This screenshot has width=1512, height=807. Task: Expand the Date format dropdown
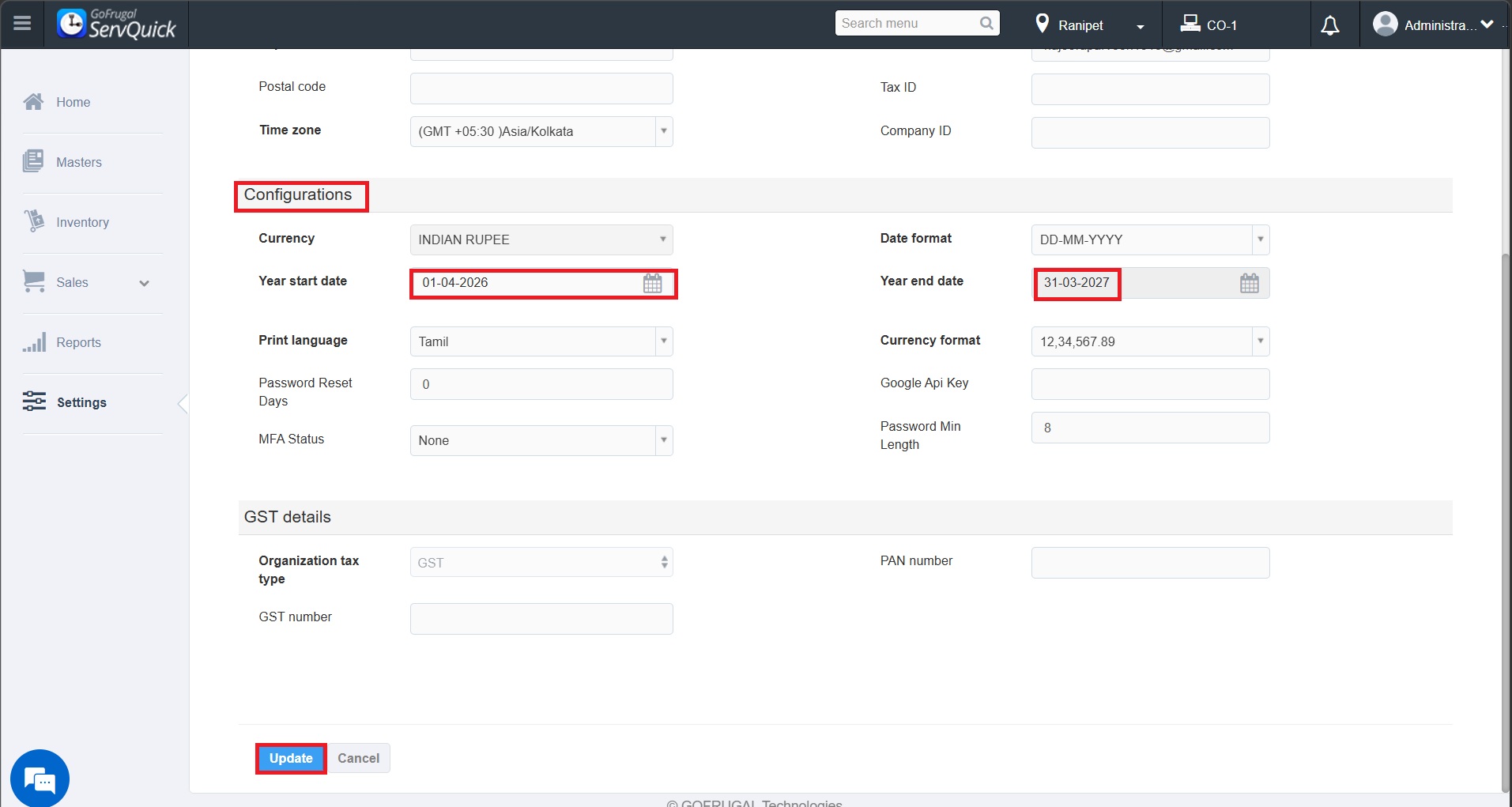(x=1150, y=239)
